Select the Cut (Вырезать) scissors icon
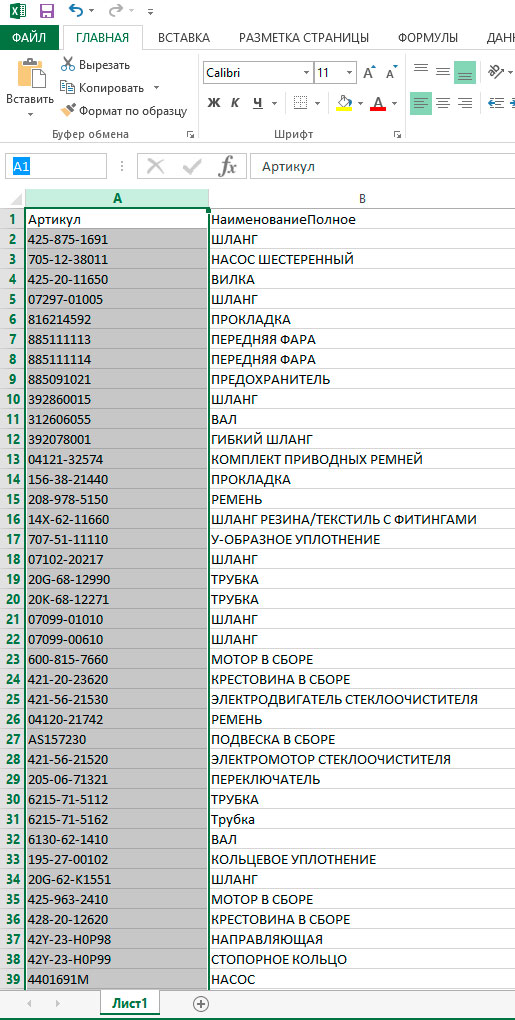The width and height of the screenshot is (515, 1020). [x=68, y=64]
